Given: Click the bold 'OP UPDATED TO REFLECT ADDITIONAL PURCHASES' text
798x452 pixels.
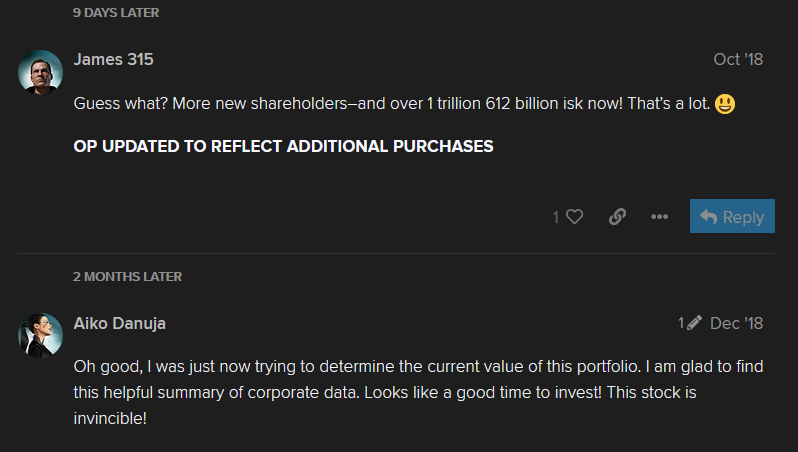Looking at the screenshot, I should [x=283, y=147].
